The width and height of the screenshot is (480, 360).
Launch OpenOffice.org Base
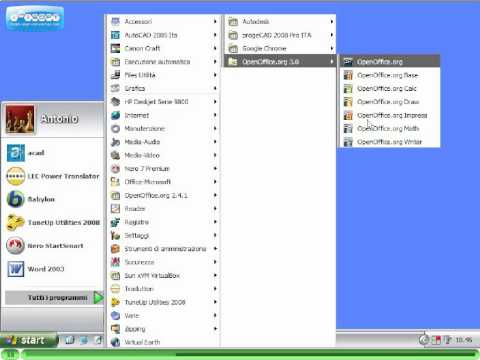pyautogui.click(x=390, y=75)
